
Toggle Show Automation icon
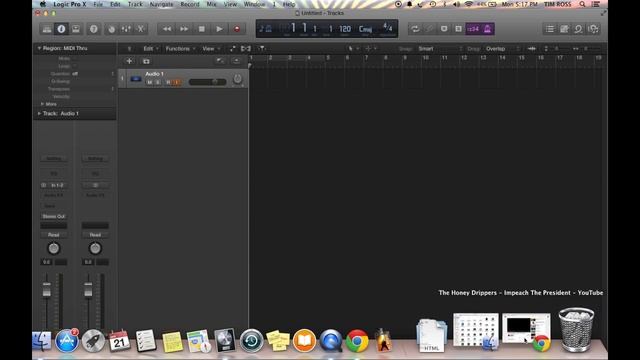pos(232,49)
